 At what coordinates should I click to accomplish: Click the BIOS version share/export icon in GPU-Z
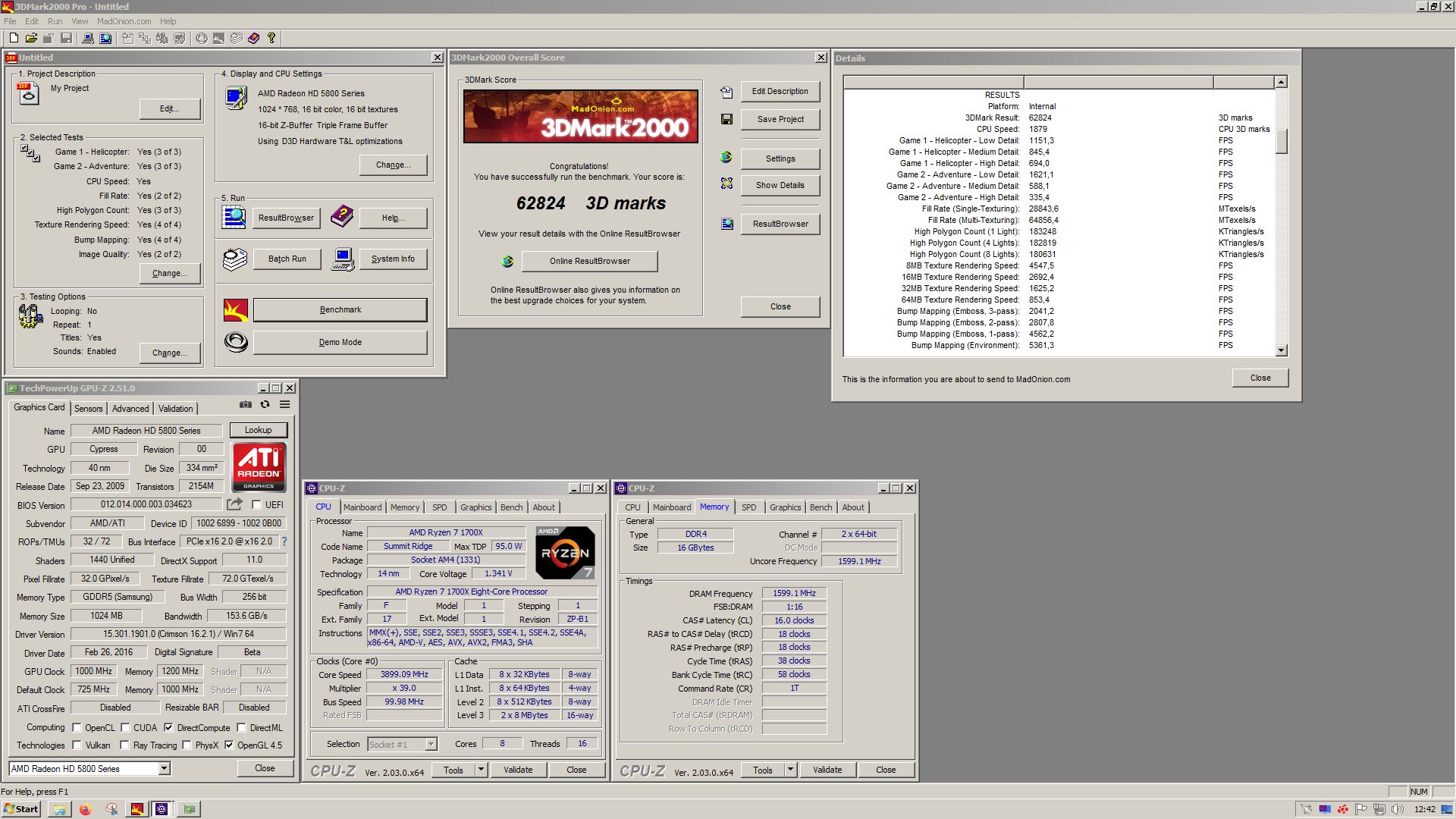(234, 504)
